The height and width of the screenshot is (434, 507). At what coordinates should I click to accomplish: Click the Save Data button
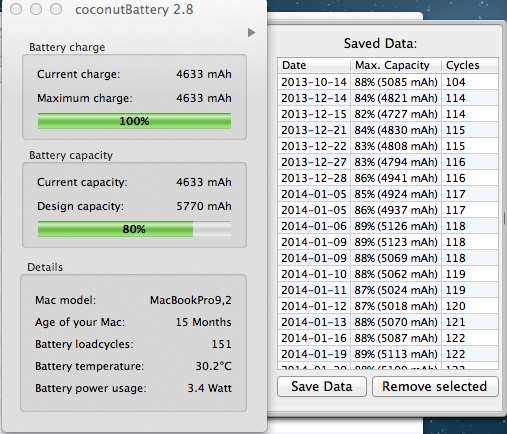click(x=322, y=387)
